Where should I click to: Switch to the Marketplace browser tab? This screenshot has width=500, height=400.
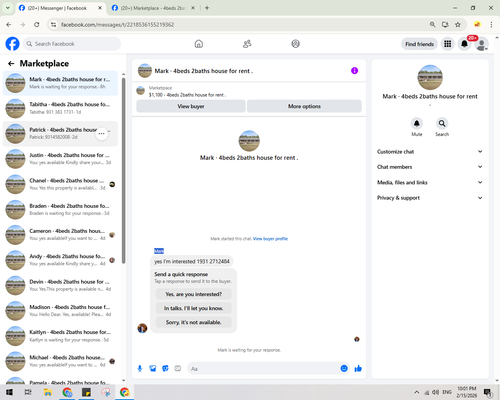click(153, 8)
